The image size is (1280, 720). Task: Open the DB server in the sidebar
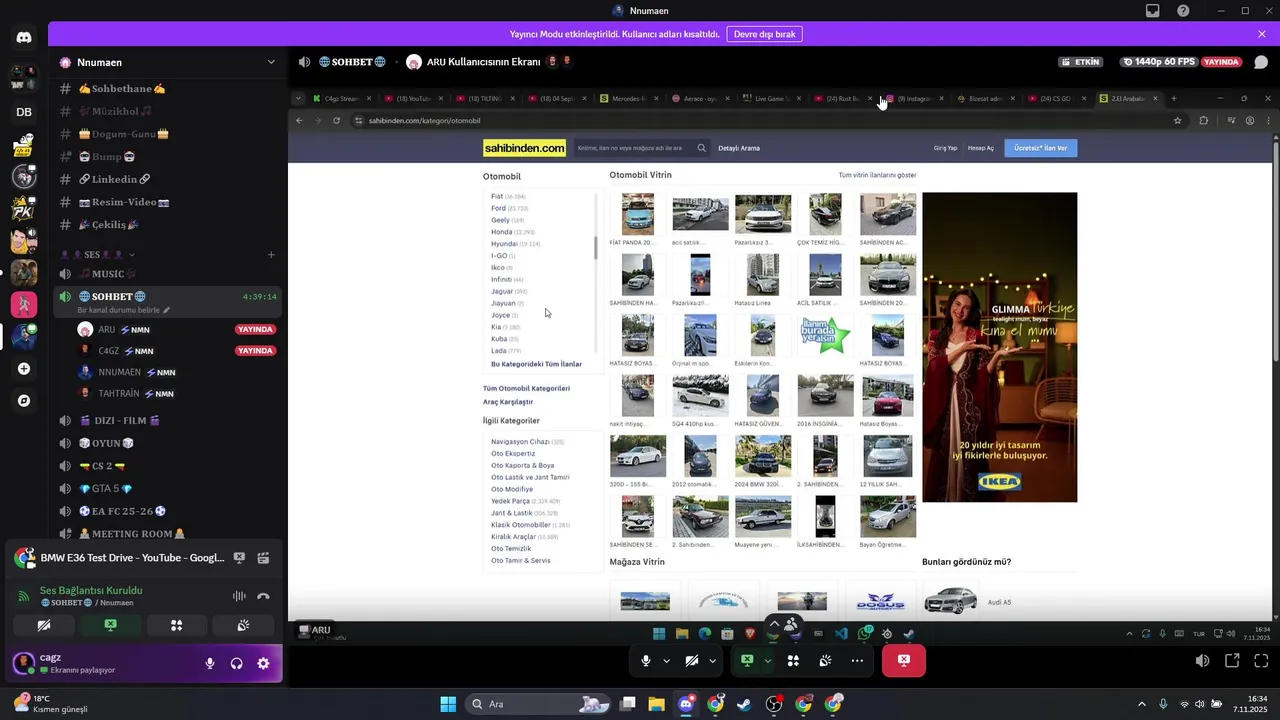24,112
